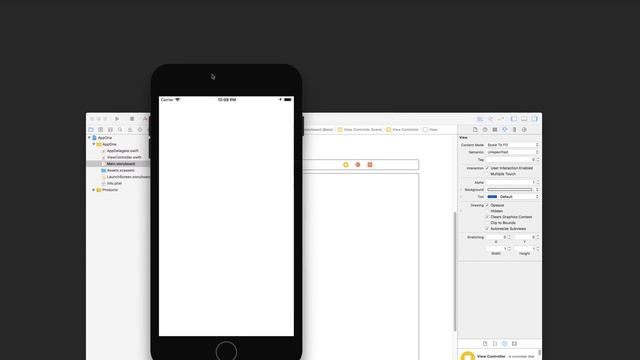Viewport: 640px width, 360px height.
Task: Click the Exit icon in scene dock
Action: coord(370,165)
